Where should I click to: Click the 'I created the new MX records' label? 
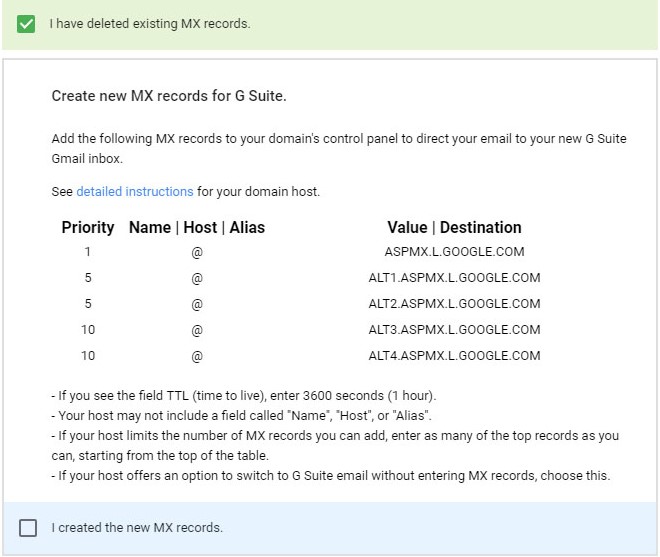pyautogui.click(x=137, y=528)
